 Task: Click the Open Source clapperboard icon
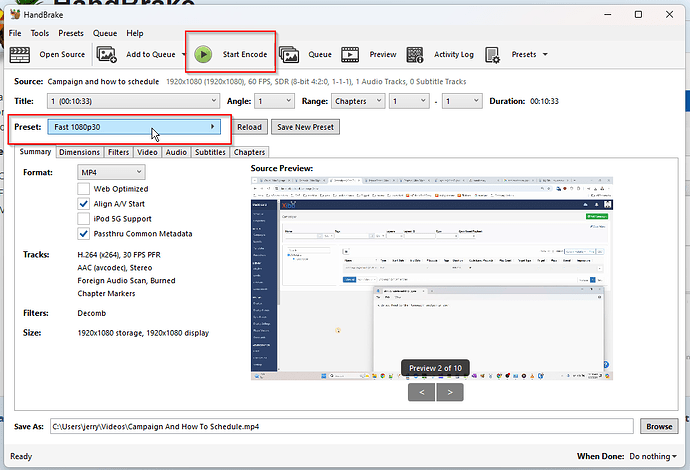(x=20, y=55)
